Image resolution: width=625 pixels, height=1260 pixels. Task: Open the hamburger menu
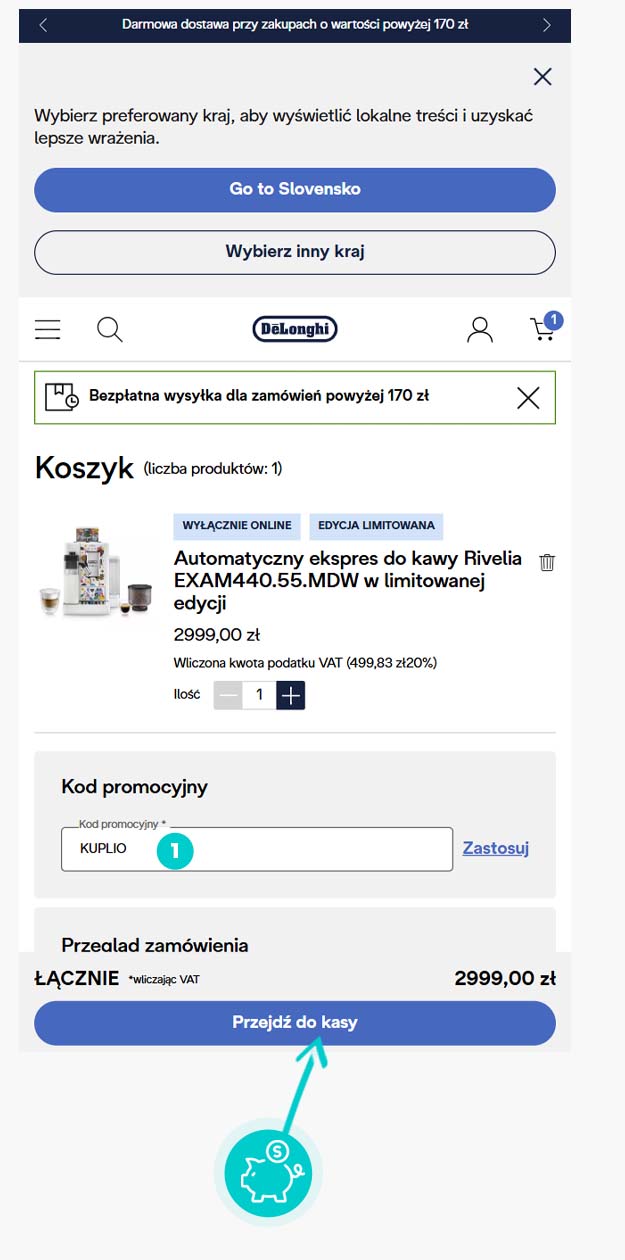point(47,329)
